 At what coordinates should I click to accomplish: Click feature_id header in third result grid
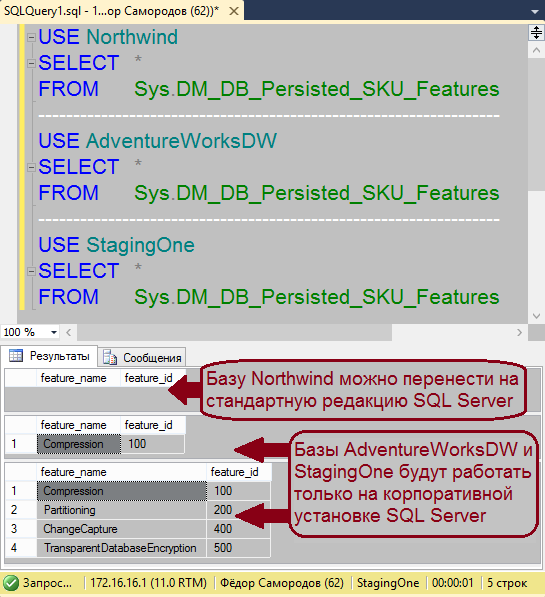[x=239, y=472]
